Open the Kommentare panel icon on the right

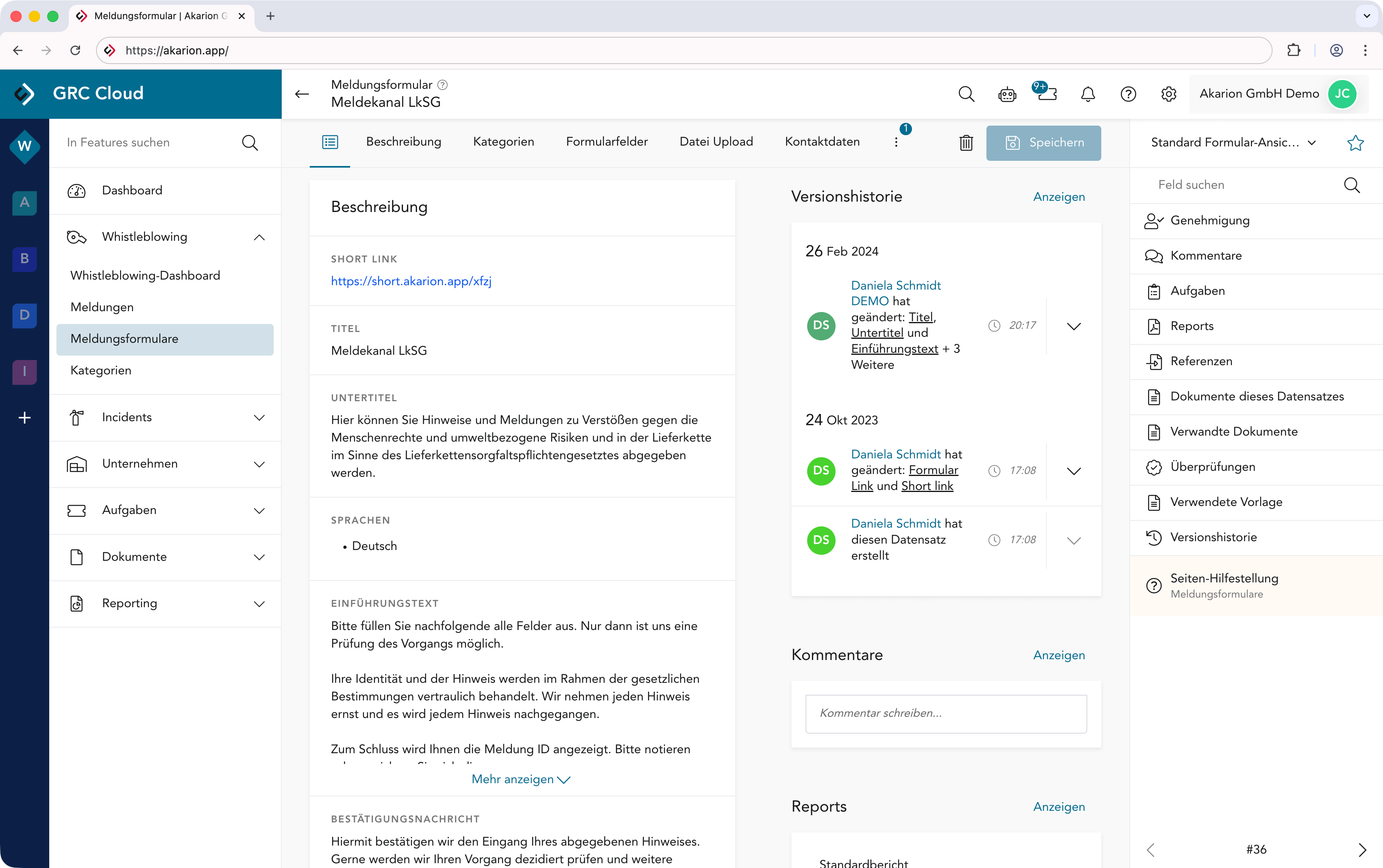1154,256
